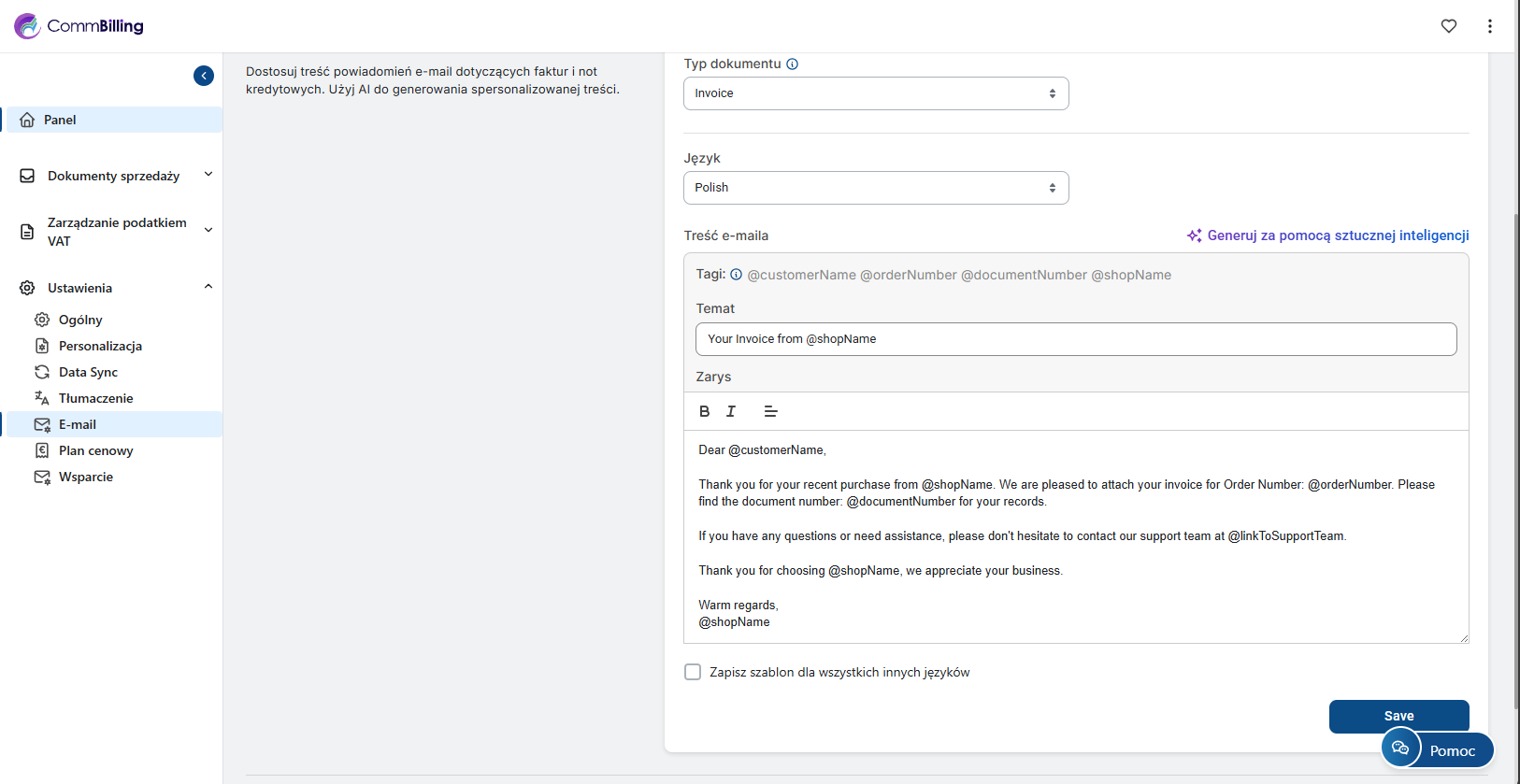Click the CommBilling logo
Screen dimensions: 1520x784
coord(79,26)
